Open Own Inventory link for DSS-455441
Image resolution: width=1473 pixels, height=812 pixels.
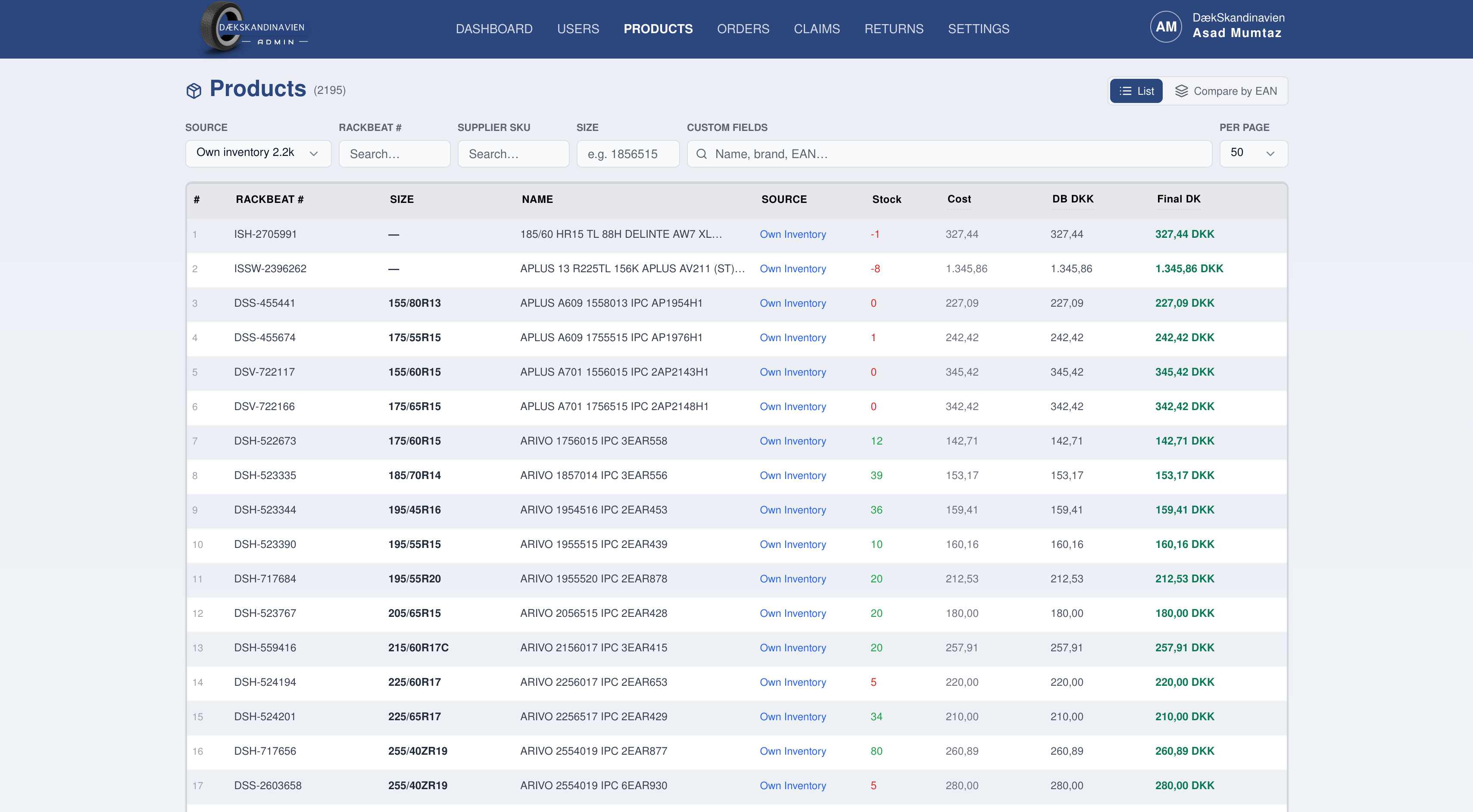click(793, 303)
